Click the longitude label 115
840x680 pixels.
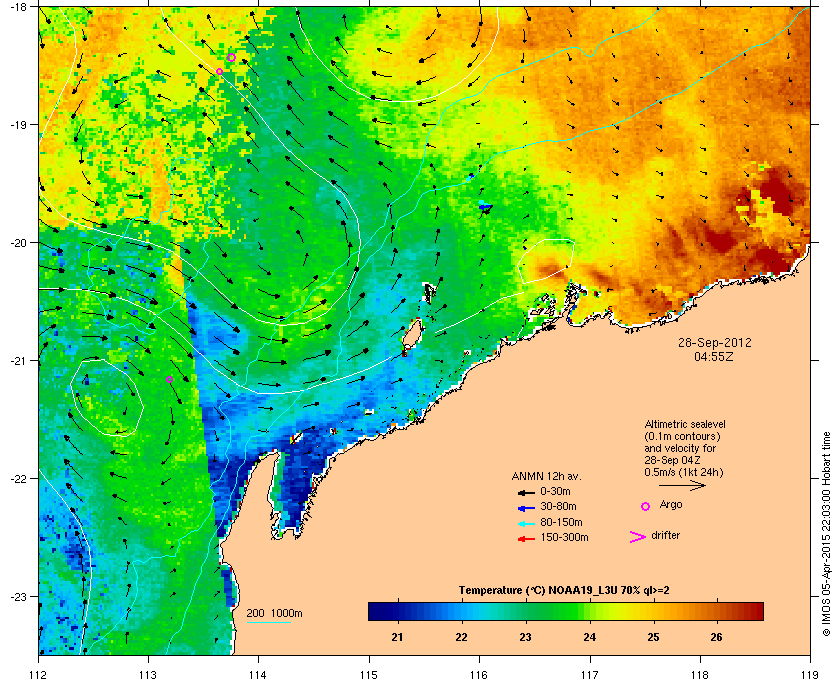369,674
